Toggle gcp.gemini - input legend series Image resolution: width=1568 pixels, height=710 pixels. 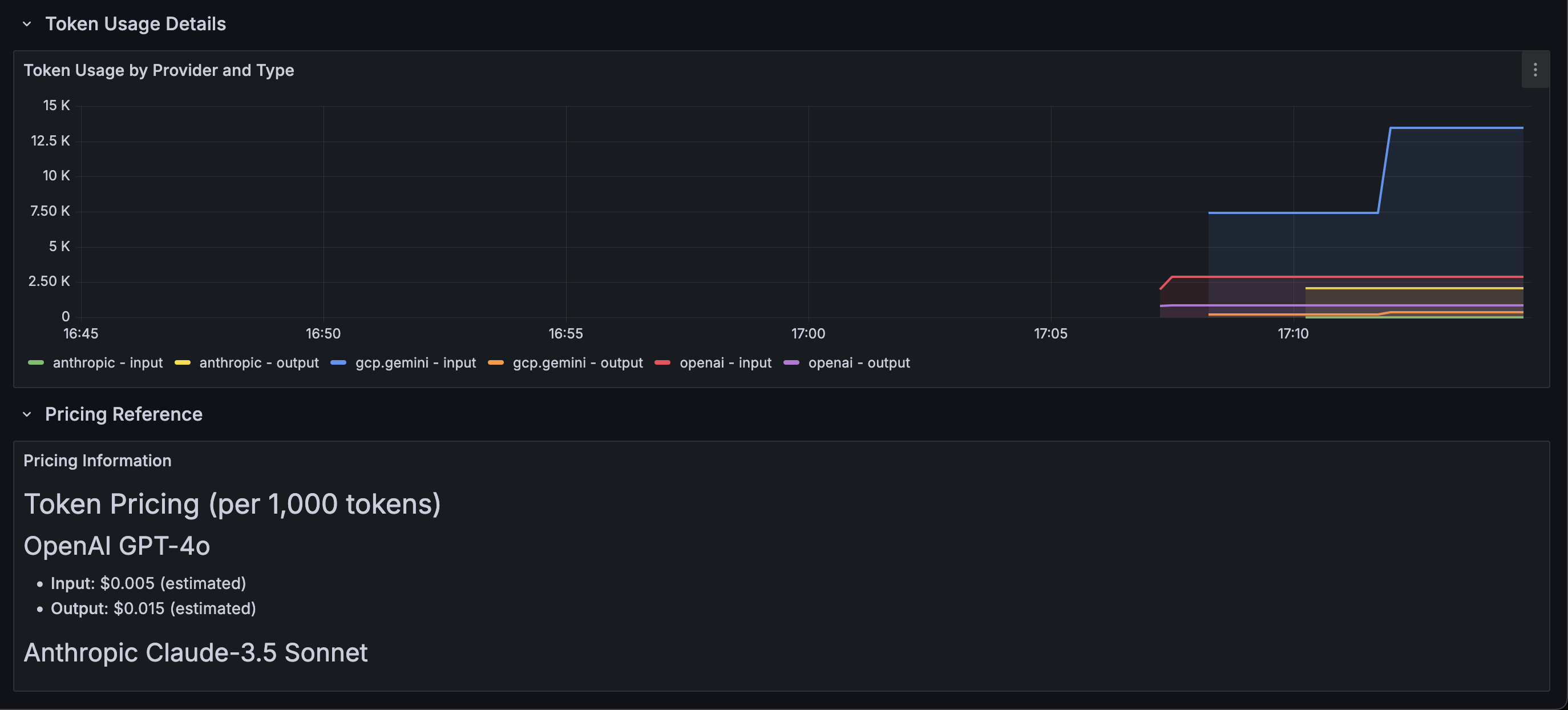pyautogui.click(x=415, y=363)
